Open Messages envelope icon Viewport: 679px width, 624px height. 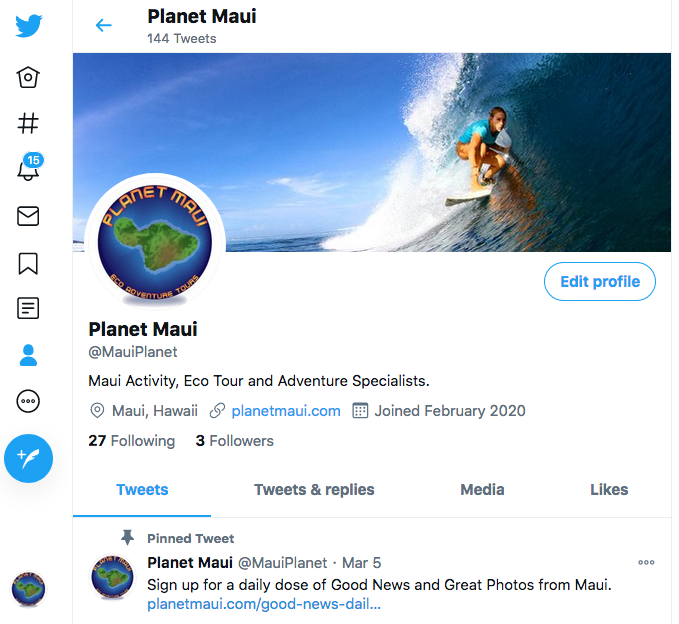pos(28,216)
